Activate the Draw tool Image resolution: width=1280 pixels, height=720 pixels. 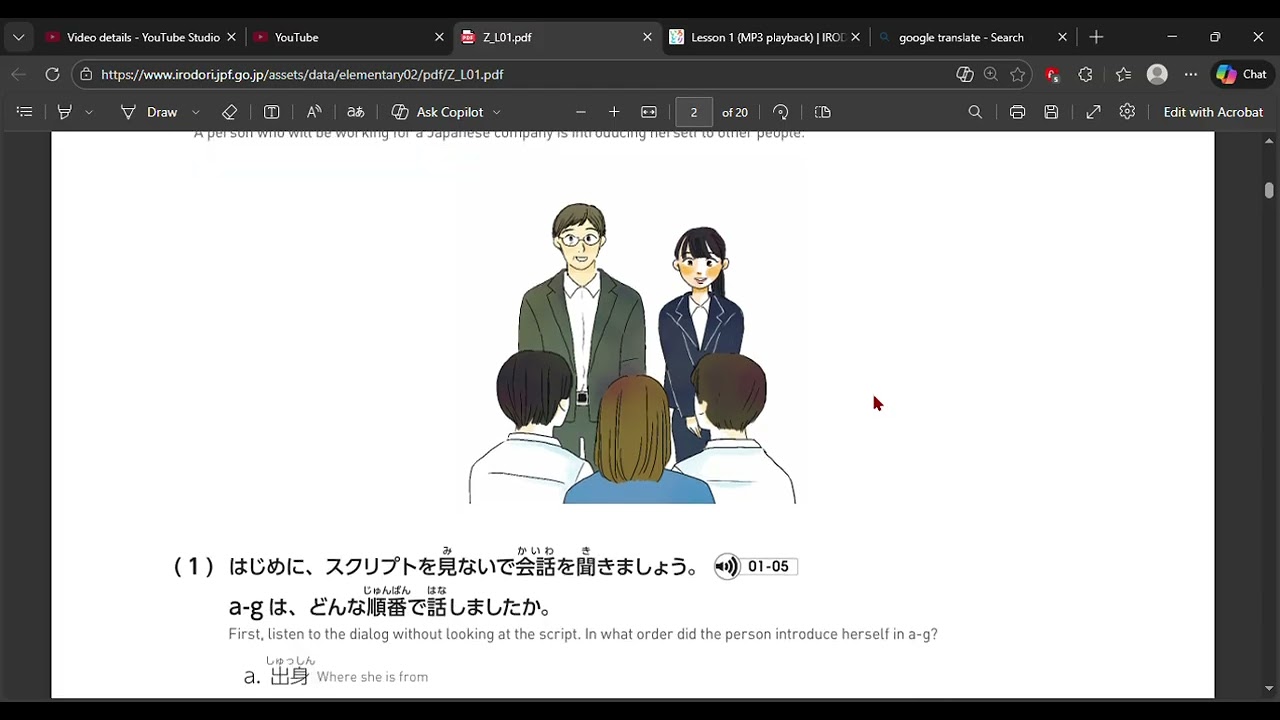[x=148, y=112]
